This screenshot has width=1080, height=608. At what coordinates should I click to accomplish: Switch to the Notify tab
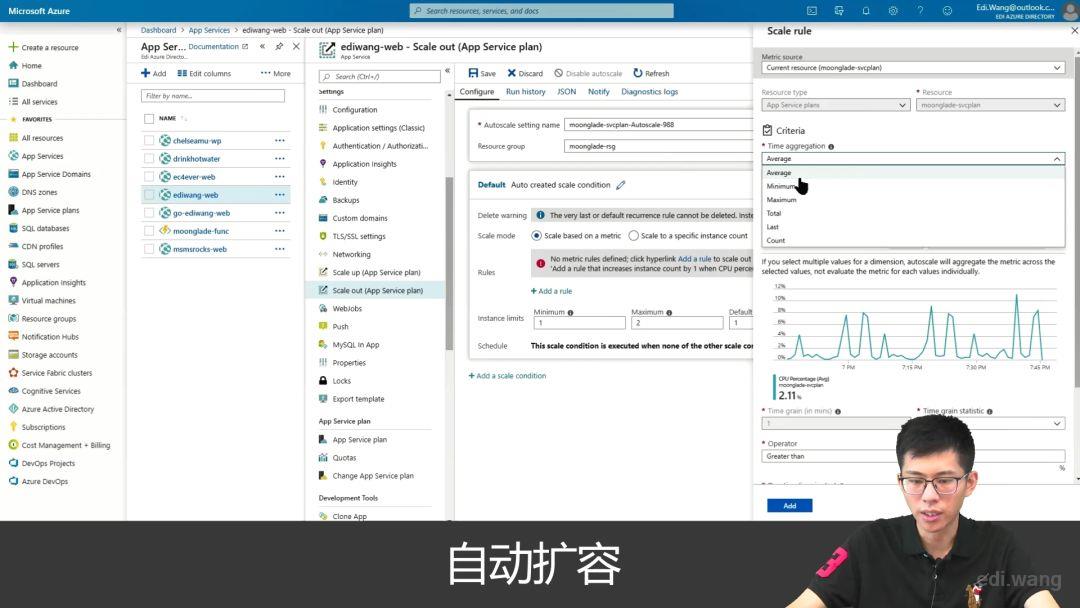599,92
